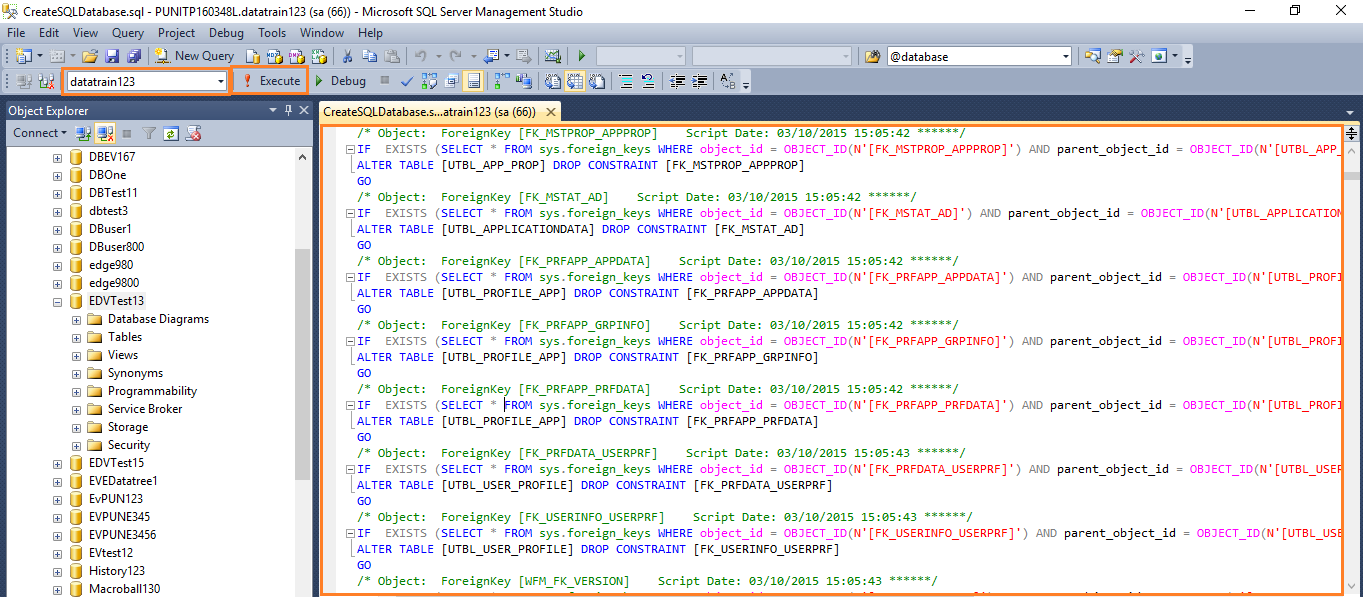Select Results to Text option
This screenshot has width=1363, height=597.
(553, 81)
